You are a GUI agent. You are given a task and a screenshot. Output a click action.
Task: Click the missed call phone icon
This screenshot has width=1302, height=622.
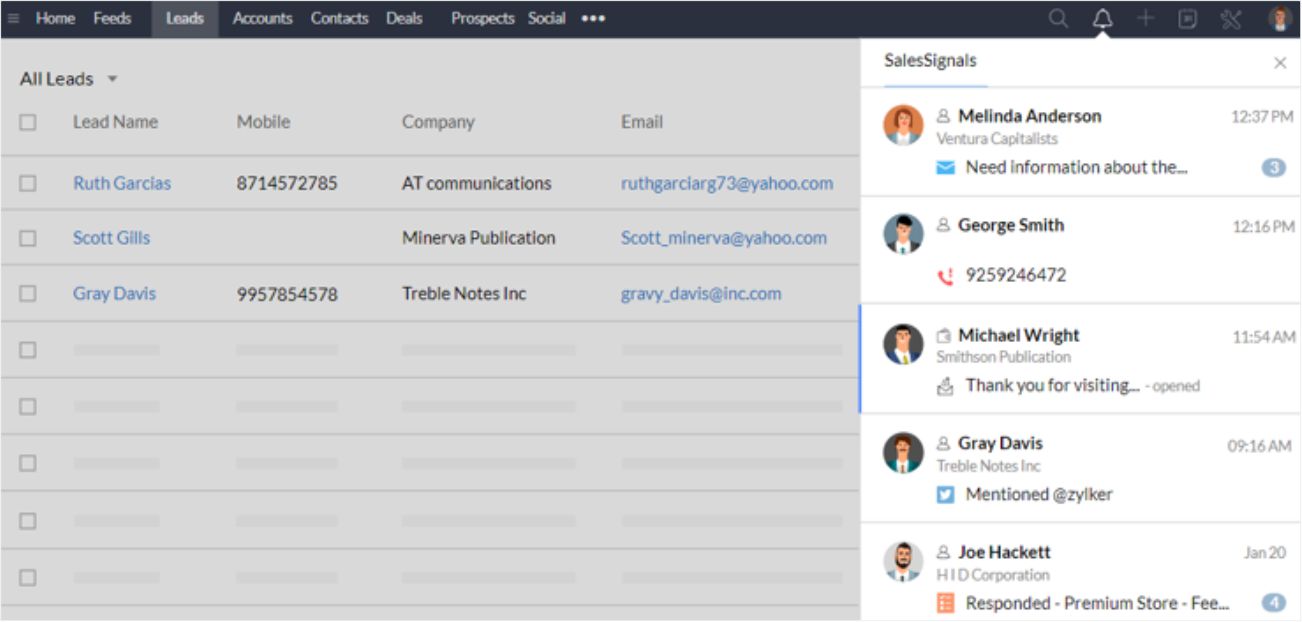coord(945,276)
